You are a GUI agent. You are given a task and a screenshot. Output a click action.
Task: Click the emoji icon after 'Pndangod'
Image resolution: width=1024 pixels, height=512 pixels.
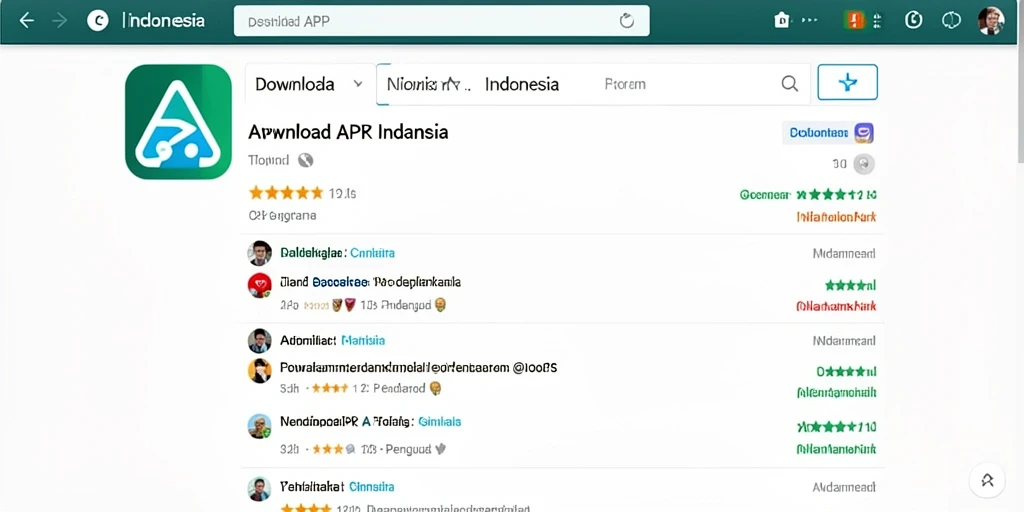440,305
